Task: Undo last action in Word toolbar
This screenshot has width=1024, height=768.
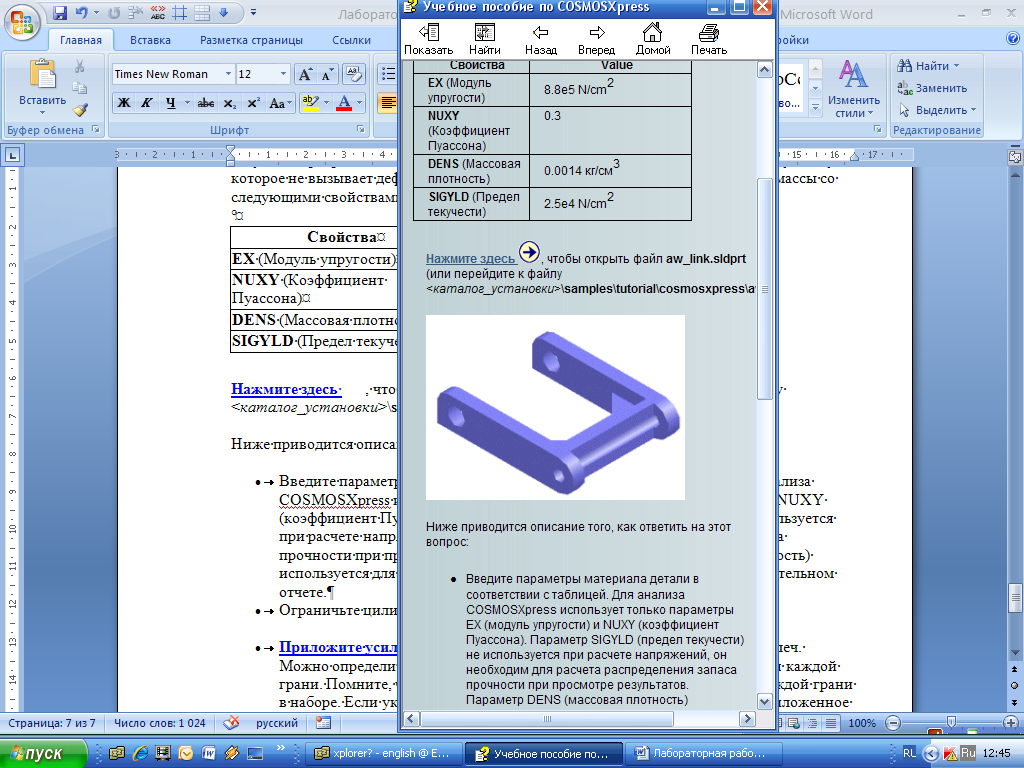Action: tap(82, 12)
